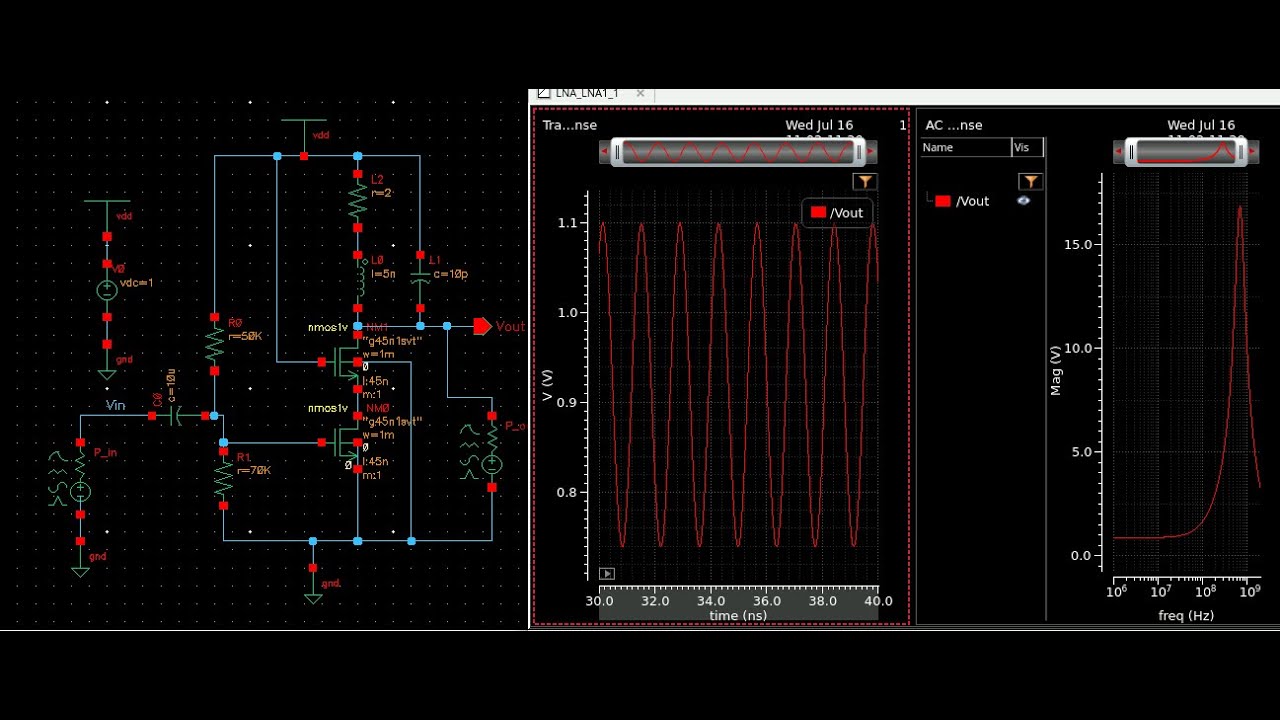Click the V (V) y-axis label
Screen dimensions: 1280x720
coord(546,387)
